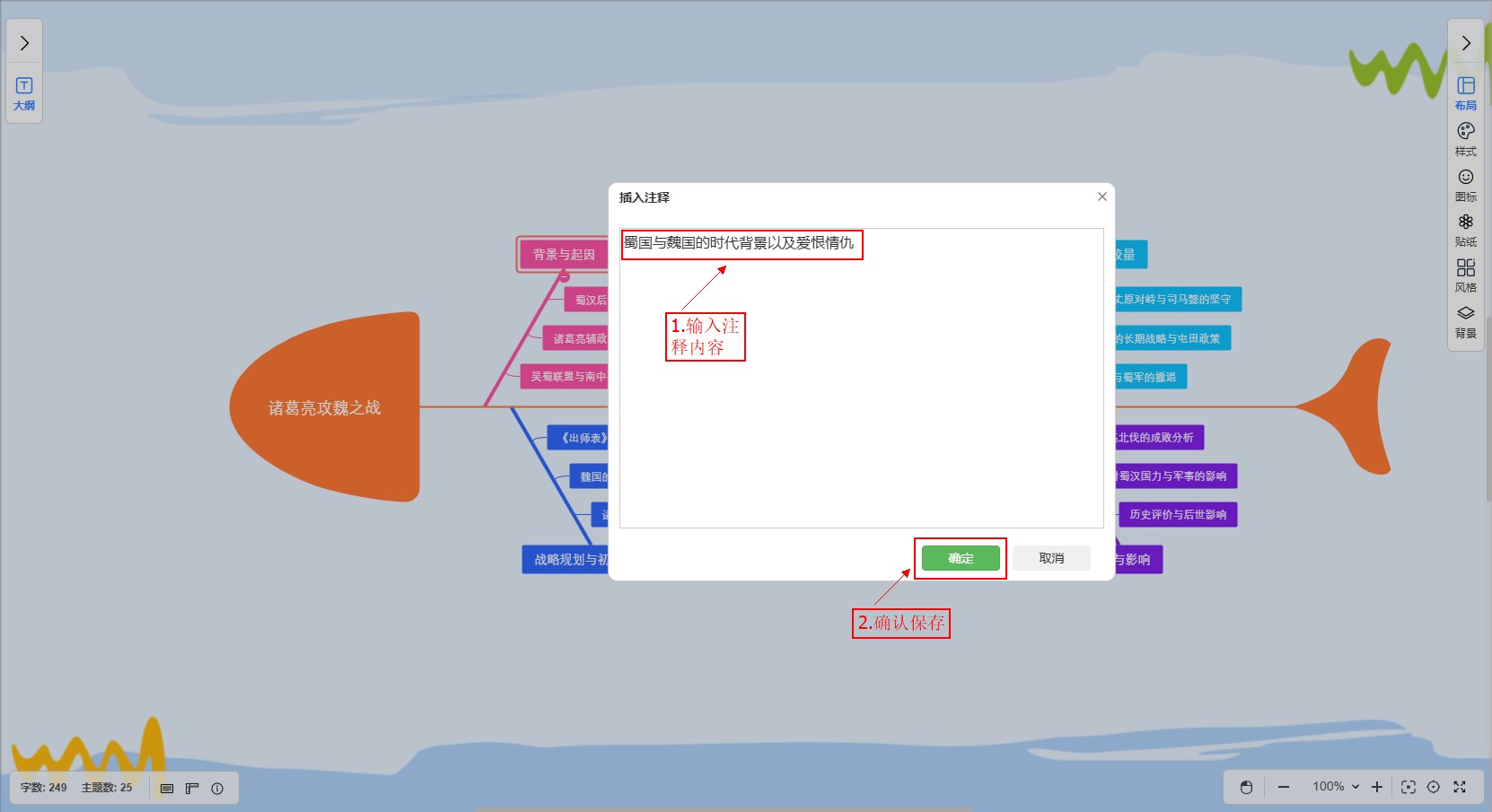The width and height of the screenshot is (1492, 812).
Task: Open the 100% zoom level dropdown
Action: coord(1335,787)
